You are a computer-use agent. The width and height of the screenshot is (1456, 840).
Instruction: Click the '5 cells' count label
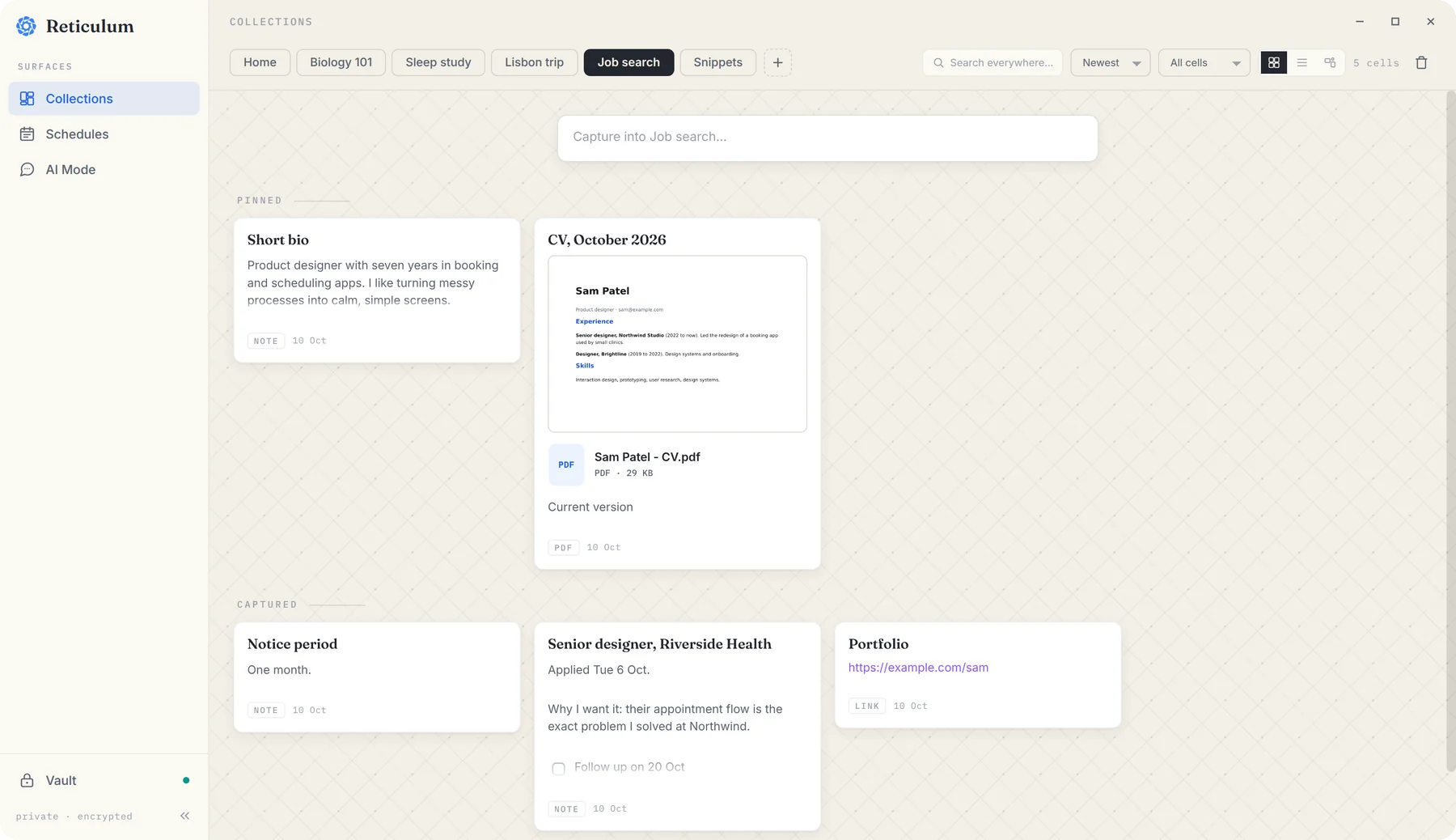1376,63
